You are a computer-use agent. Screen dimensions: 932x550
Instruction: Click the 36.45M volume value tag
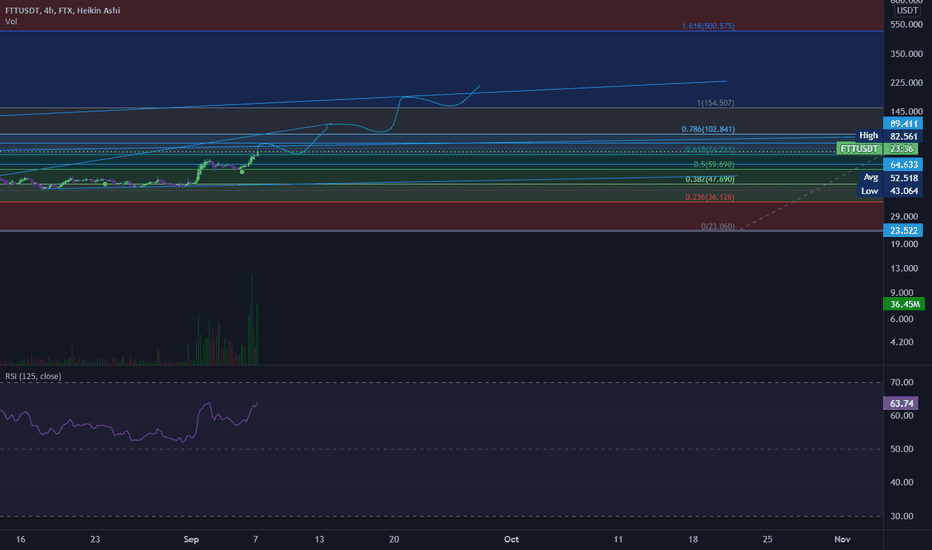[x=905, y=304]
